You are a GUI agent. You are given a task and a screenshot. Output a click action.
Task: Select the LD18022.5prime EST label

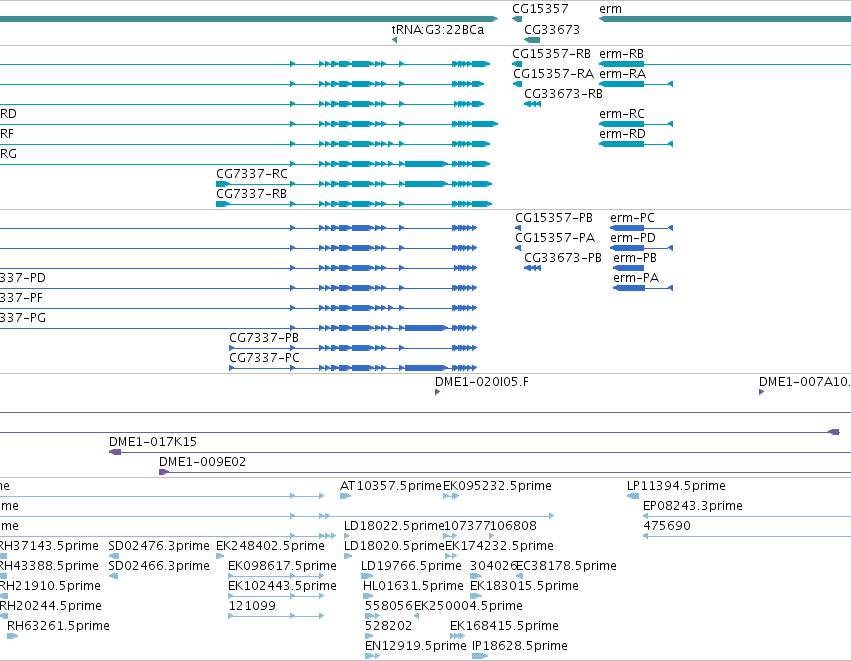click(394, 526)
